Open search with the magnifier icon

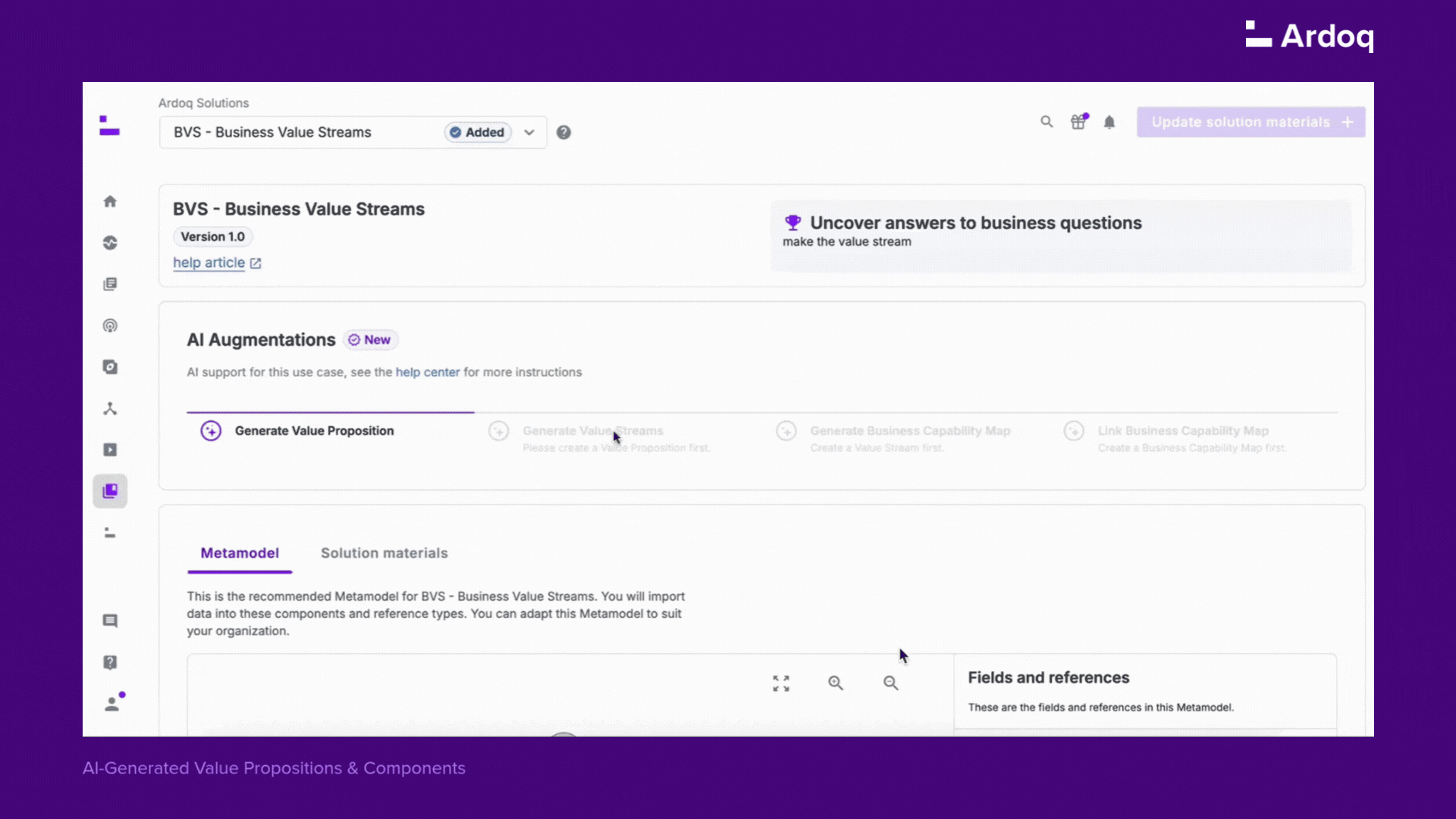(1046, 122)
